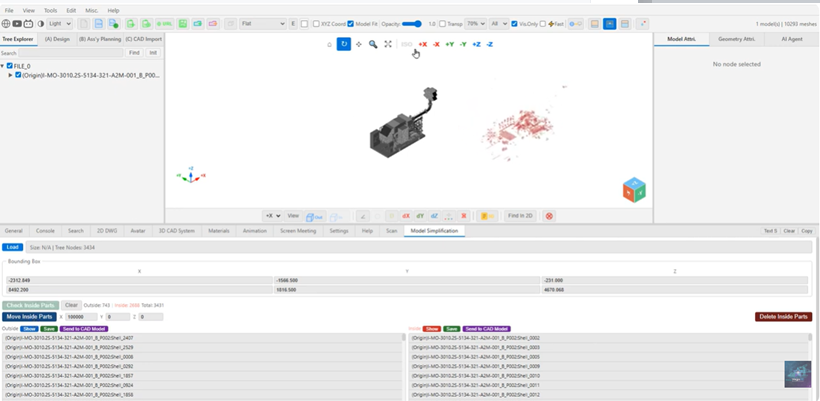Enable the Transp checkbox
The height and width of the screenshot is (401, 820).
(442, 24)
